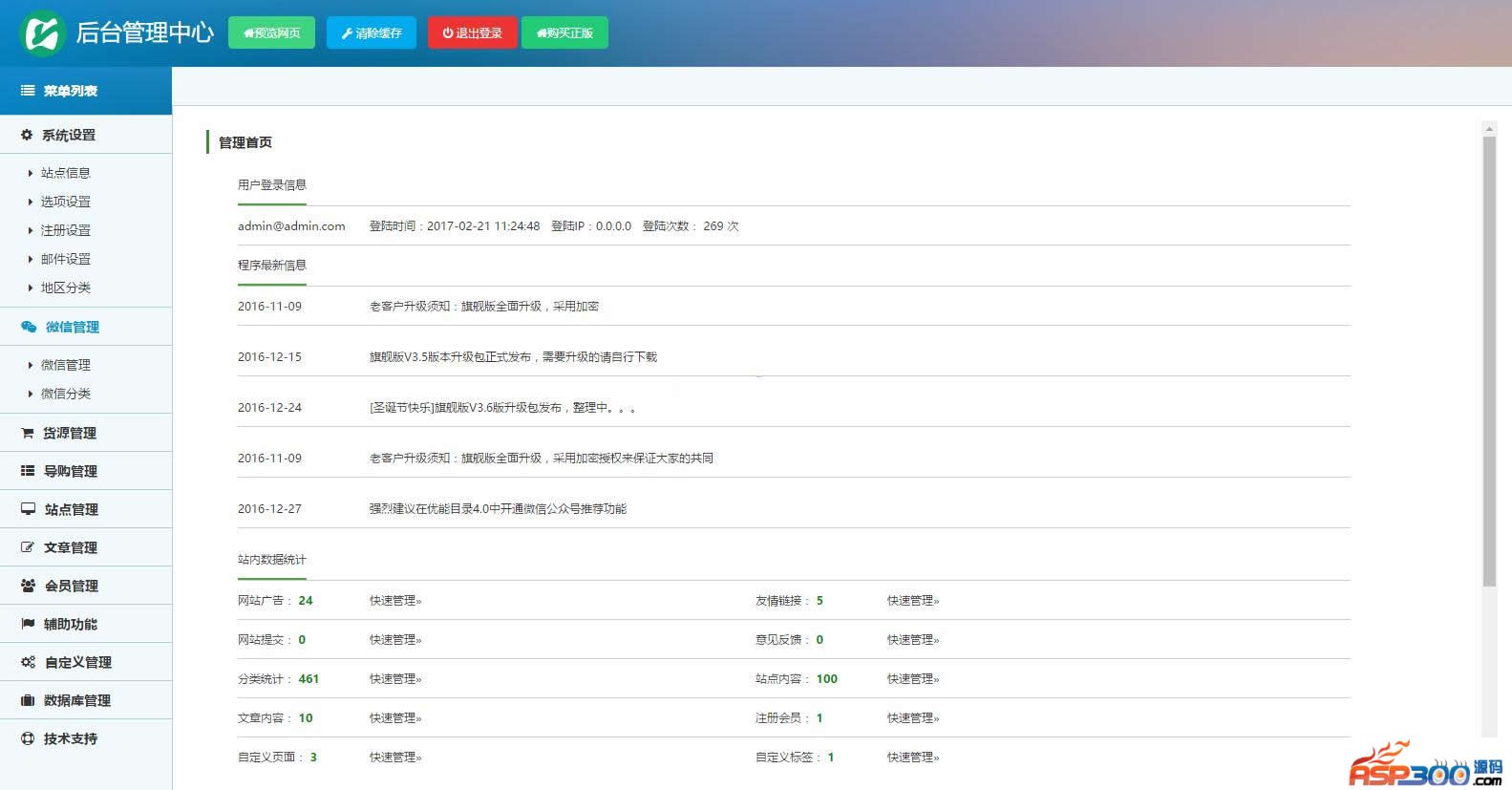Viewport: 1512px width, 790px height.
Task: Click the edit icon beside 文章管理
Action: pos(28,547)
